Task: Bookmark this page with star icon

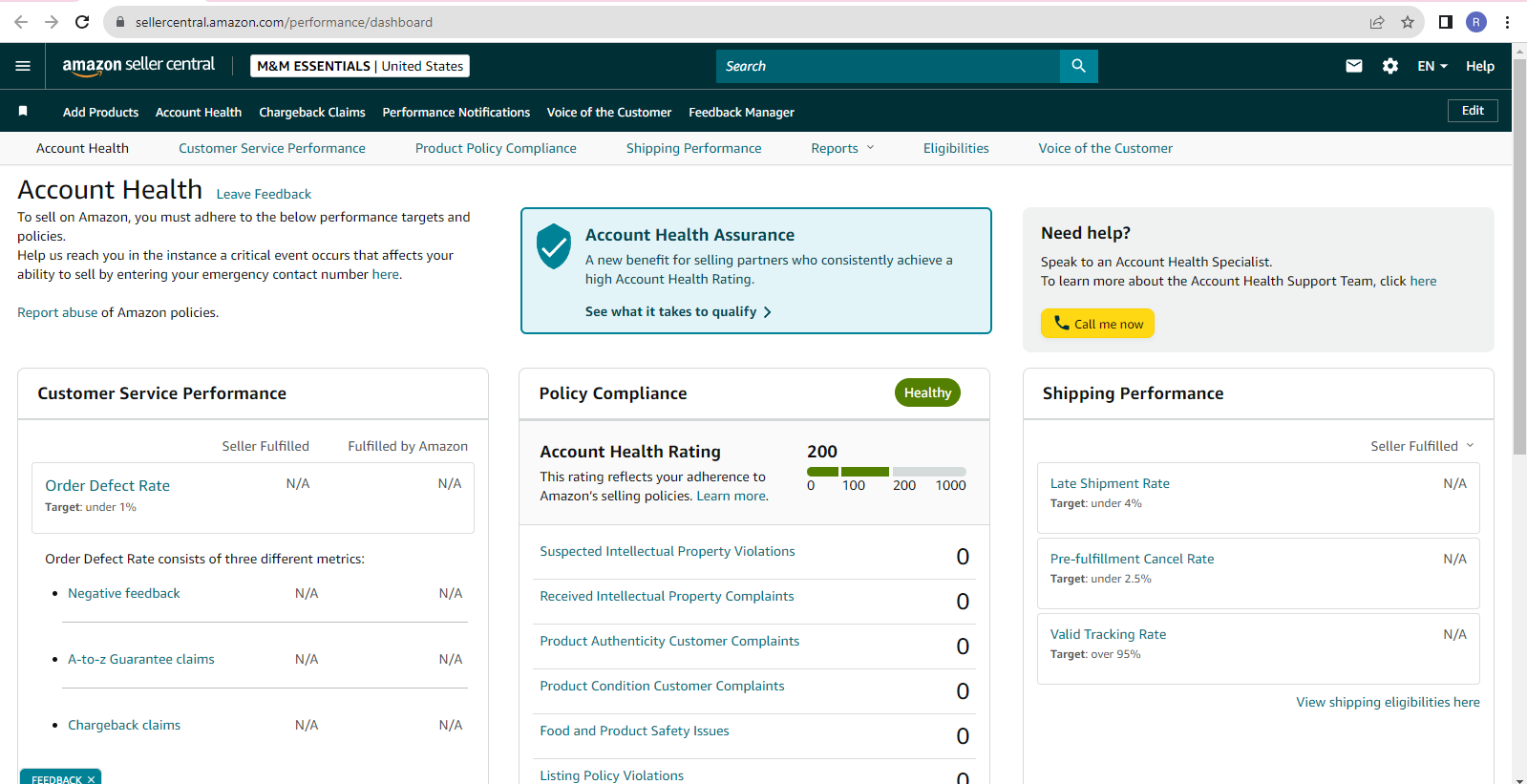Action: (x=1408, y=22)
